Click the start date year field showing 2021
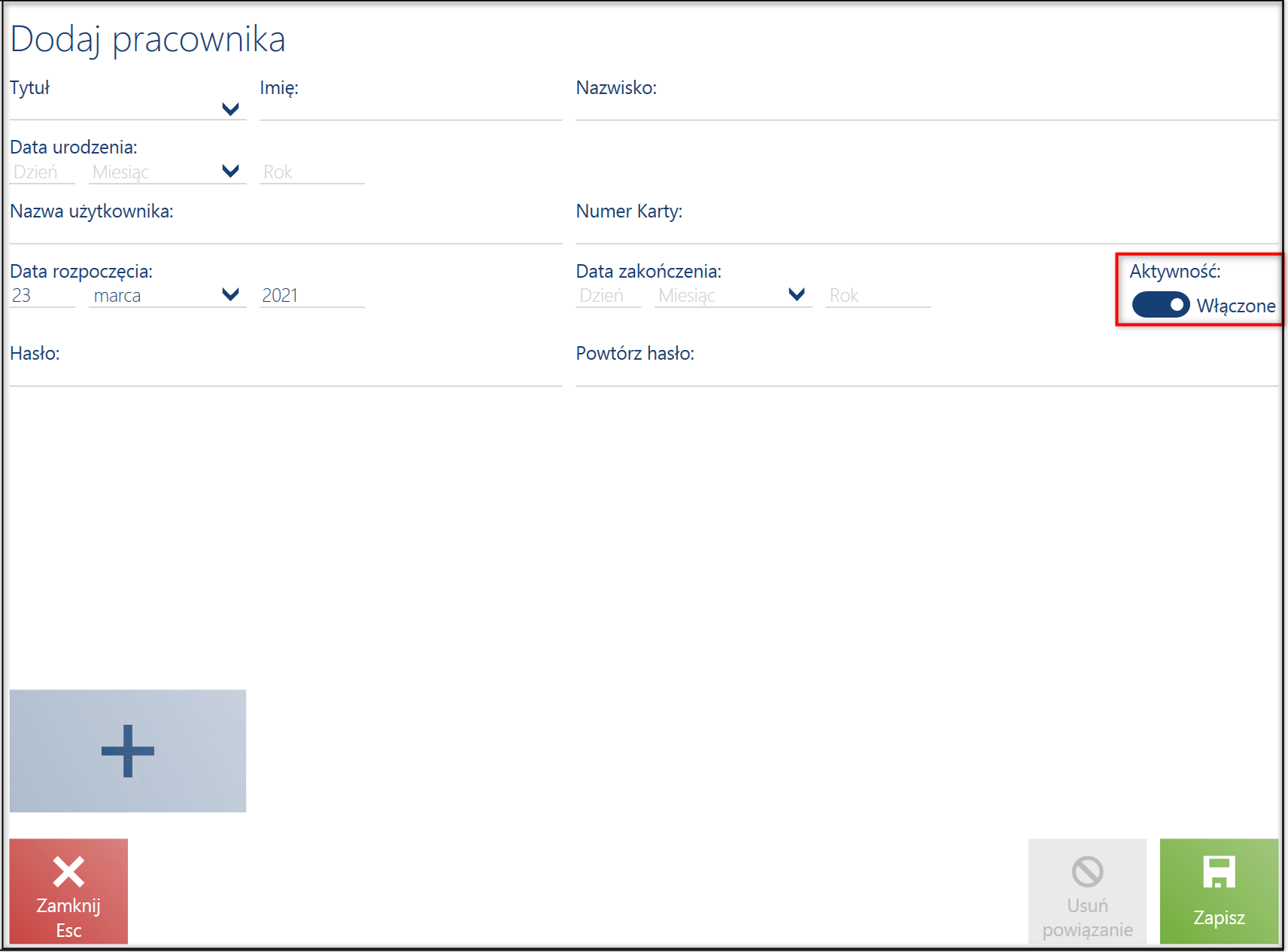The image size is (1288, 952). pos(312,295)
